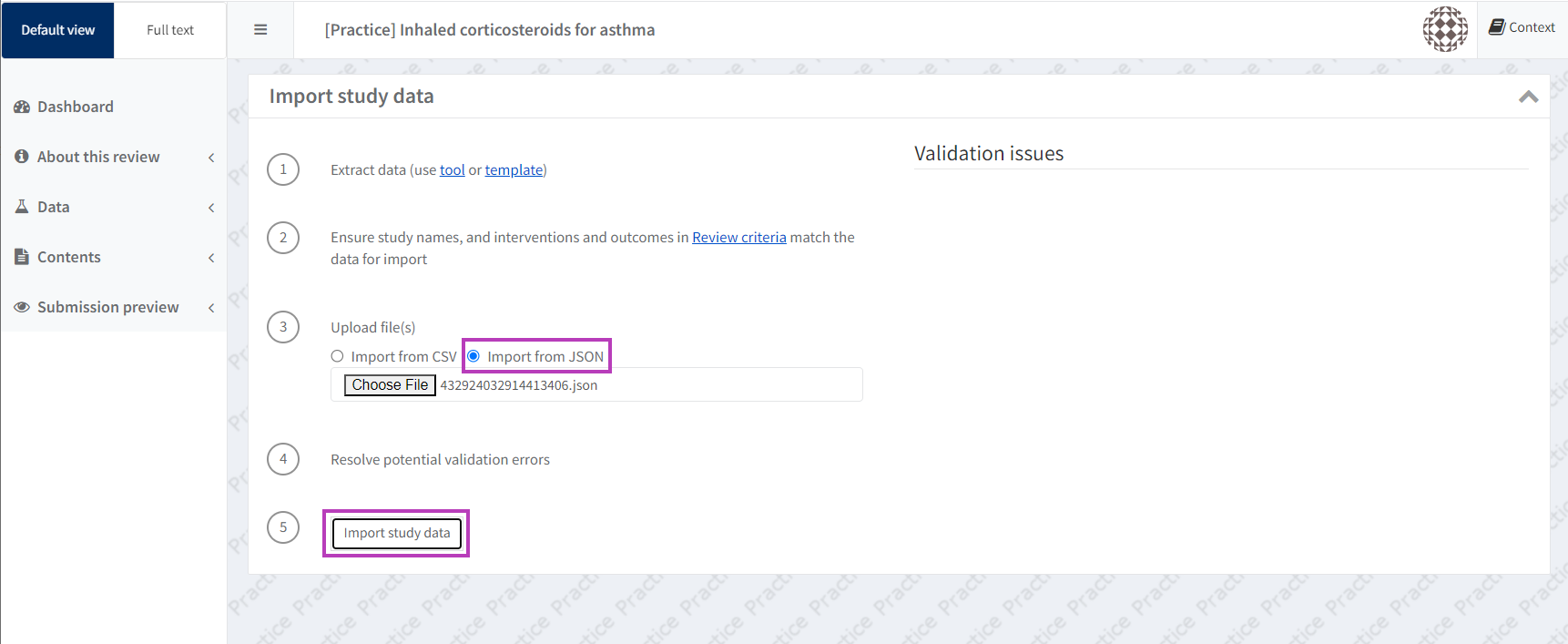1568x644 pixels.
Task: Click the Data flask icon
Action: click(22, 207)
